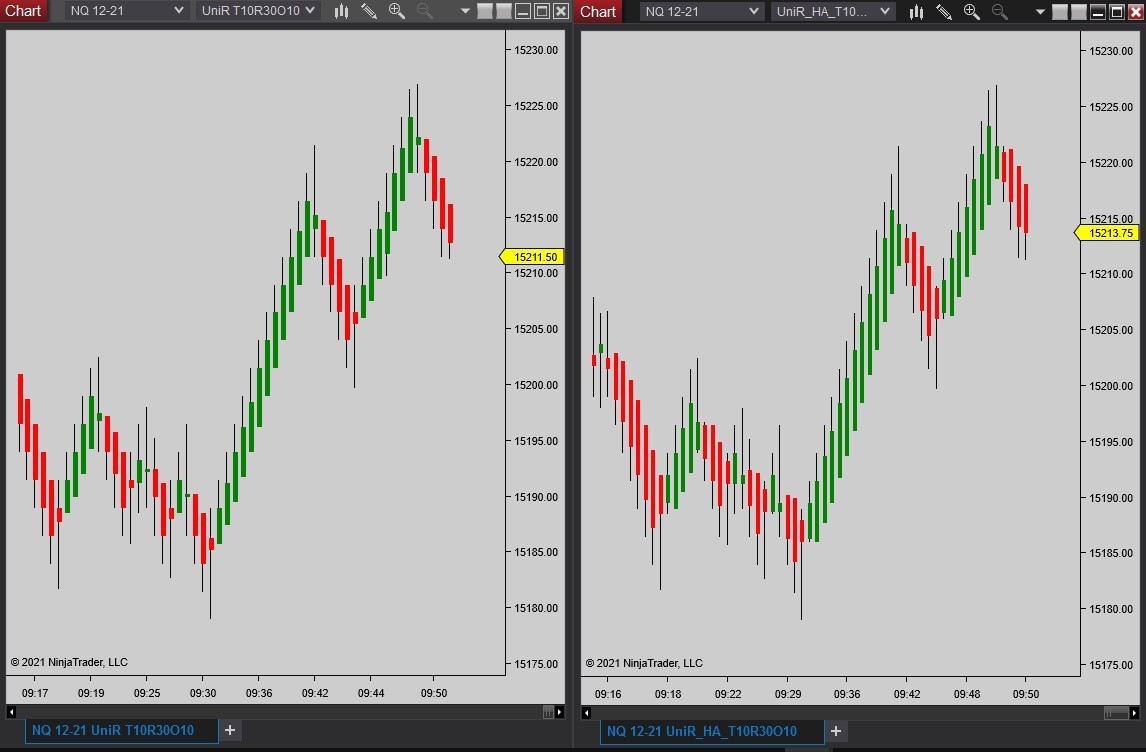Image resolution: width=1146 pixels, height=752 pixels.
Task: Click second gray link square, right chart
Action: pyautogui.click(x=1079, y=11)
